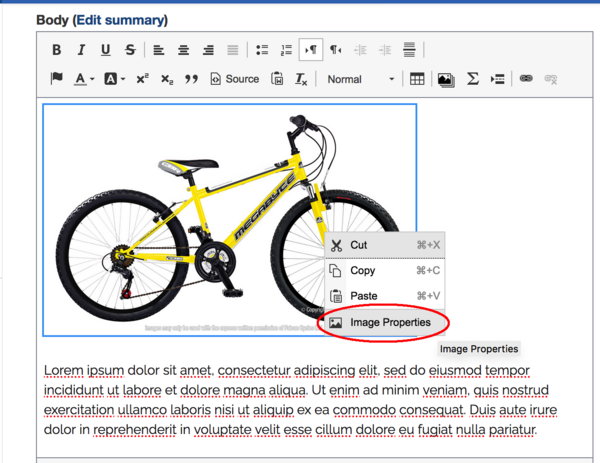Viewport: 600px width, 463px height.
Task: Click the insert image toolbar icon
Action: (445, 79)
